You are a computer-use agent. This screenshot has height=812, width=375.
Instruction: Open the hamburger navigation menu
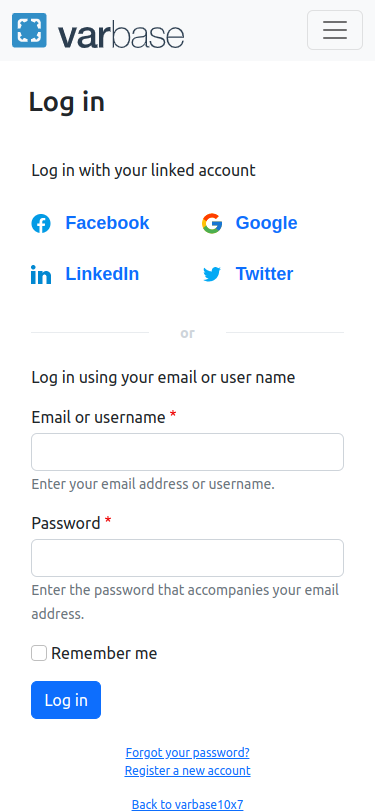[x=335, y=30]
